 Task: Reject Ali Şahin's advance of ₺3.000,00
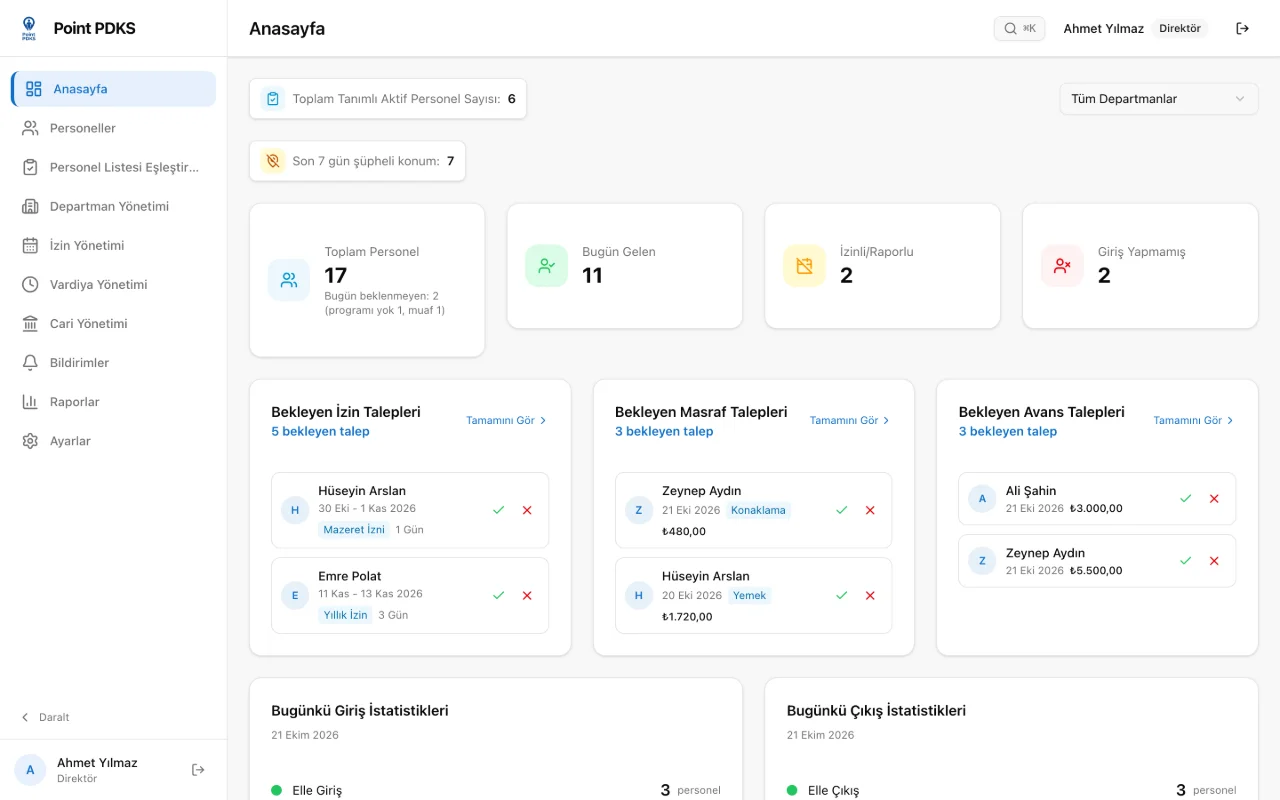pos(1214,498)
